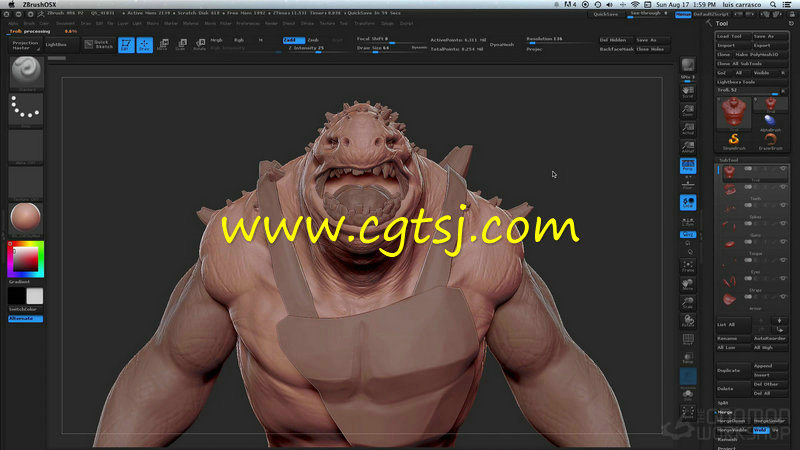Toggle visibility eye of Teeth subtool

(783, 187)
